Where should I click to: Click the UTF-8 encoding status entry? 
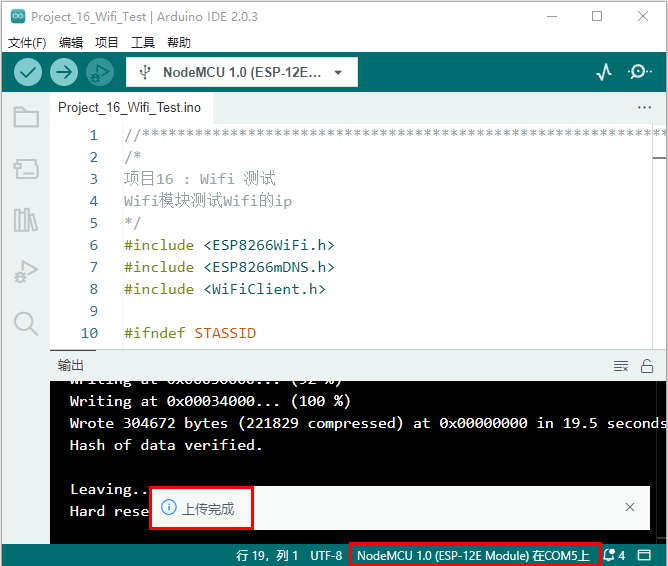pyautogui.click(x=326, y=555)
